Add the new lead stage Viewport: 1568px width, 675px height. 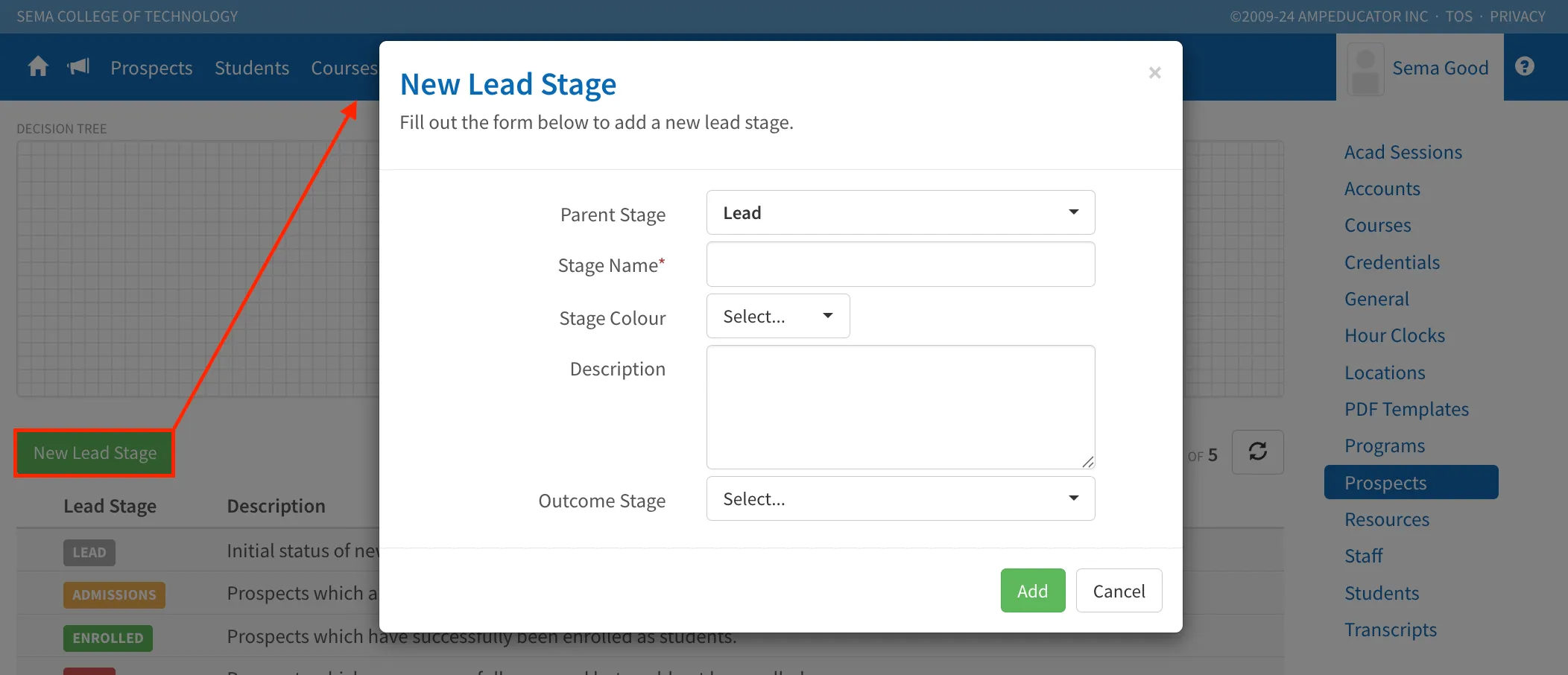[1033, 591]
